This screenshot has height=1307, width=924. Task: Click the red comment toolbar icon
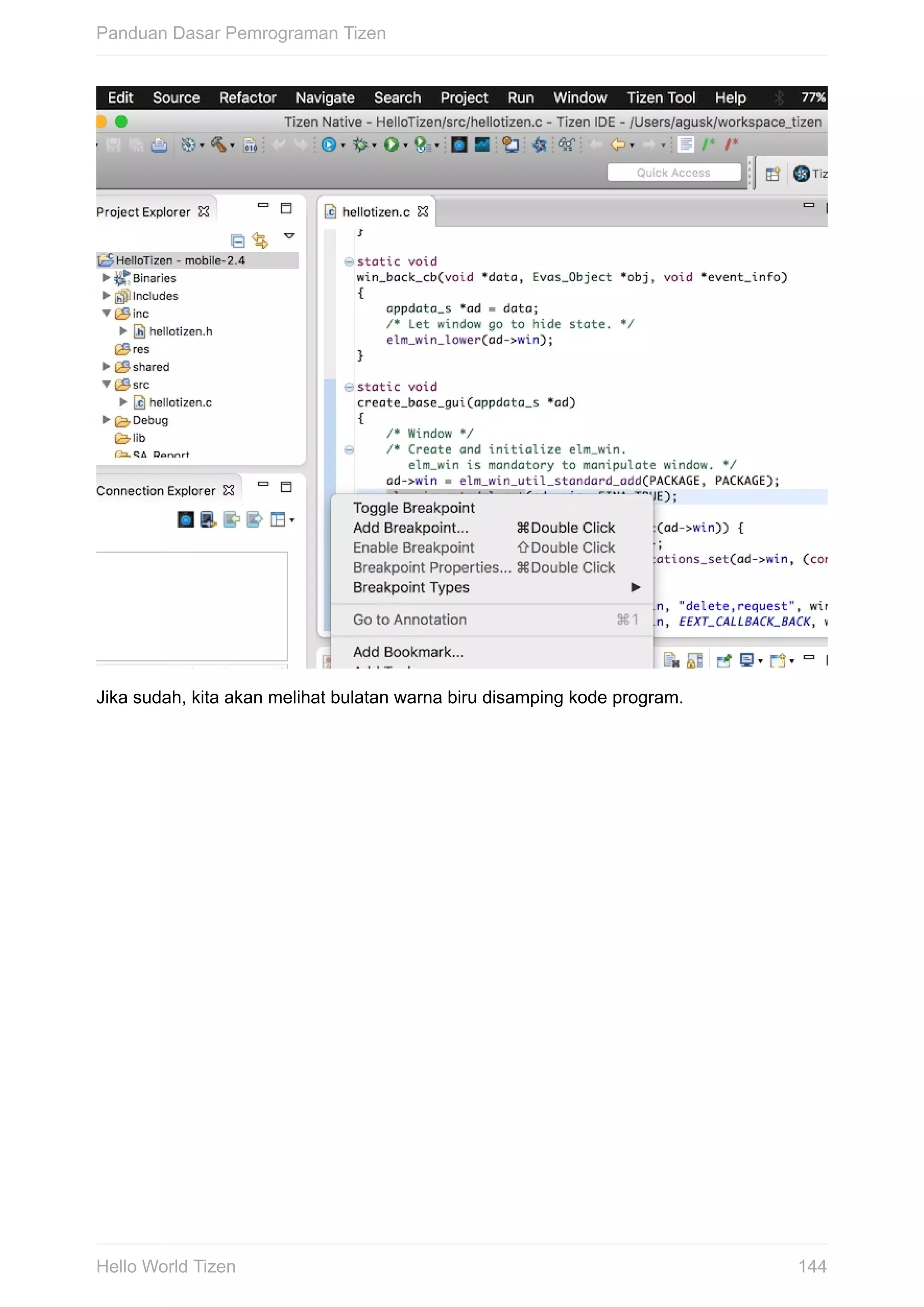tap(732, 144)
